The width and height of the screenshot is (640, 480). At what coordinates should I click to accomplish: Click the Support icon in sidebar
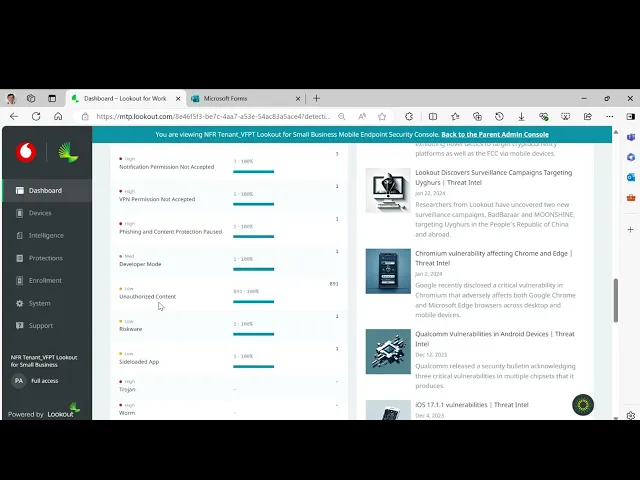(19, 326)
